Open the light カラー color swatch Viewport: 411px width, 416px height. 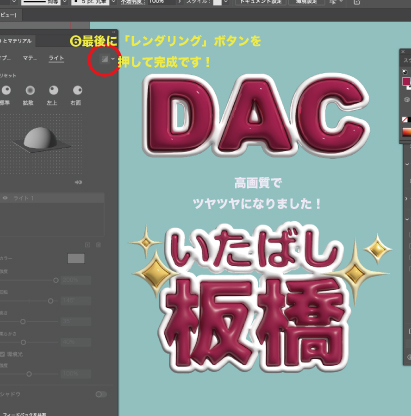click(x=76, y=258)
